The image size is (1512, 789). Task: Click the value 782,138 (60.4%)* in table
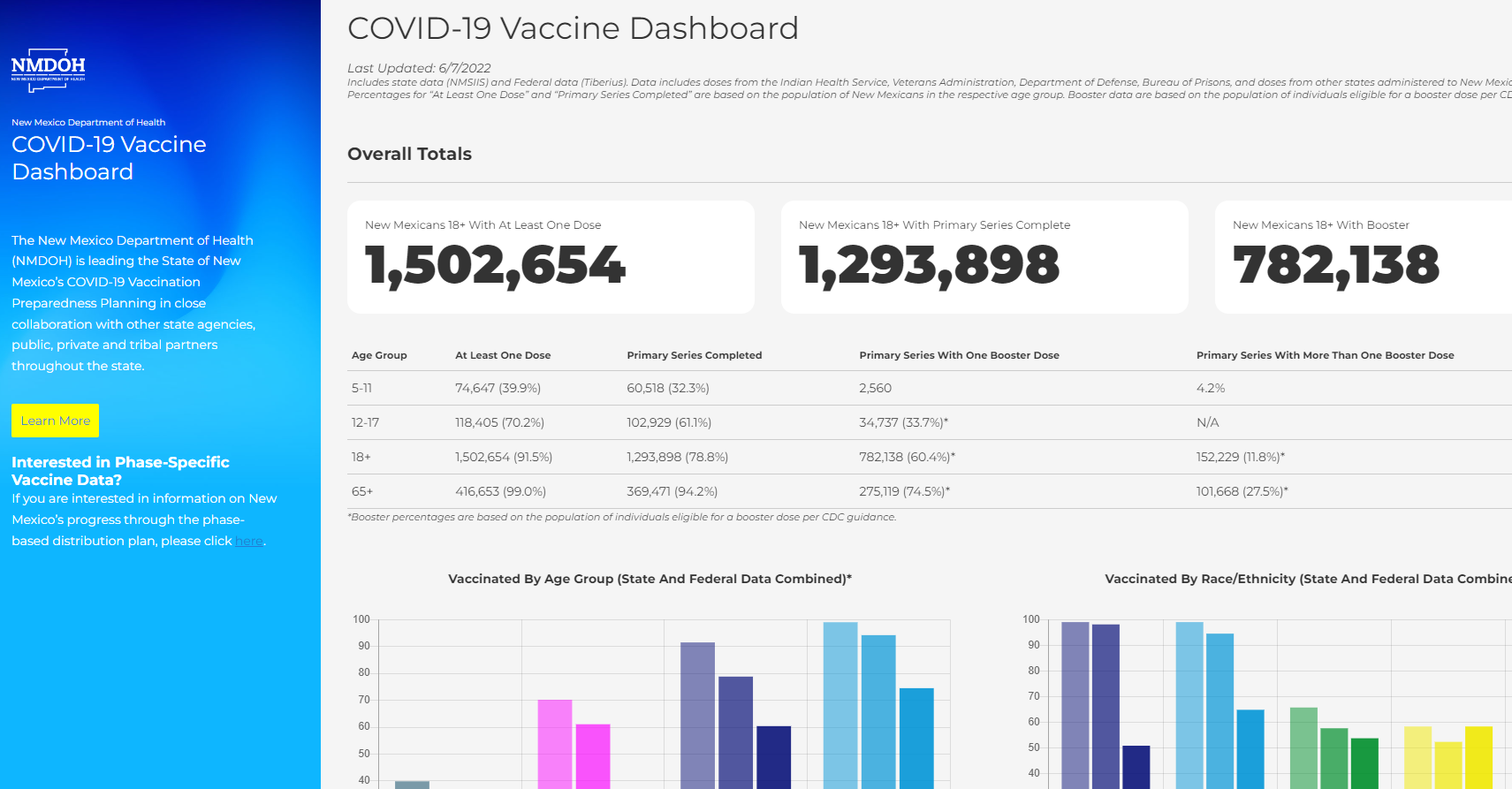tap(907, 457)
